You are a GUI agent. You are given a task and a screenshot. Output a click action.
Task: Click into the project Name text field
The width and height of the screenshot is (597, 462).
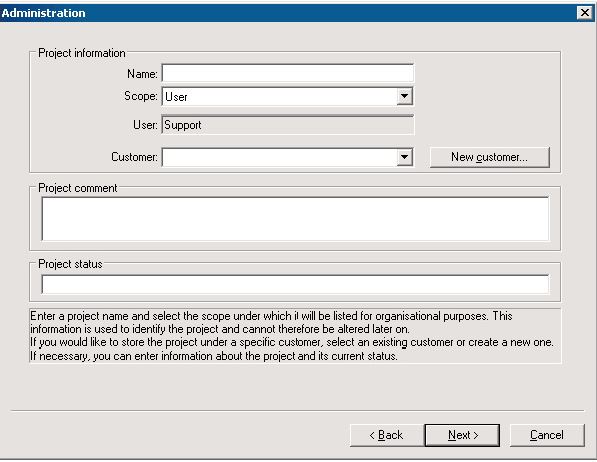click(287, 73)
